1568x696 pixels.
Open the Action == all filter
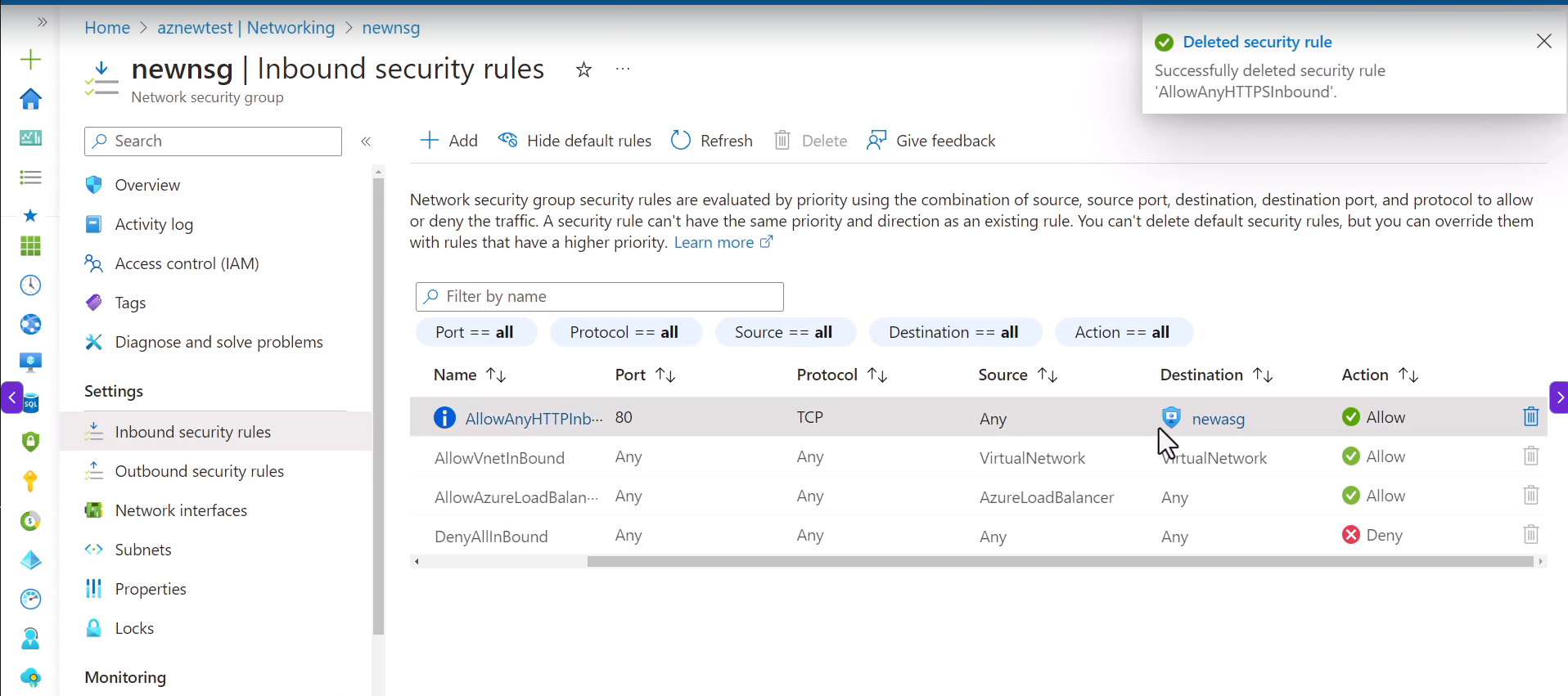(1123, 332)
